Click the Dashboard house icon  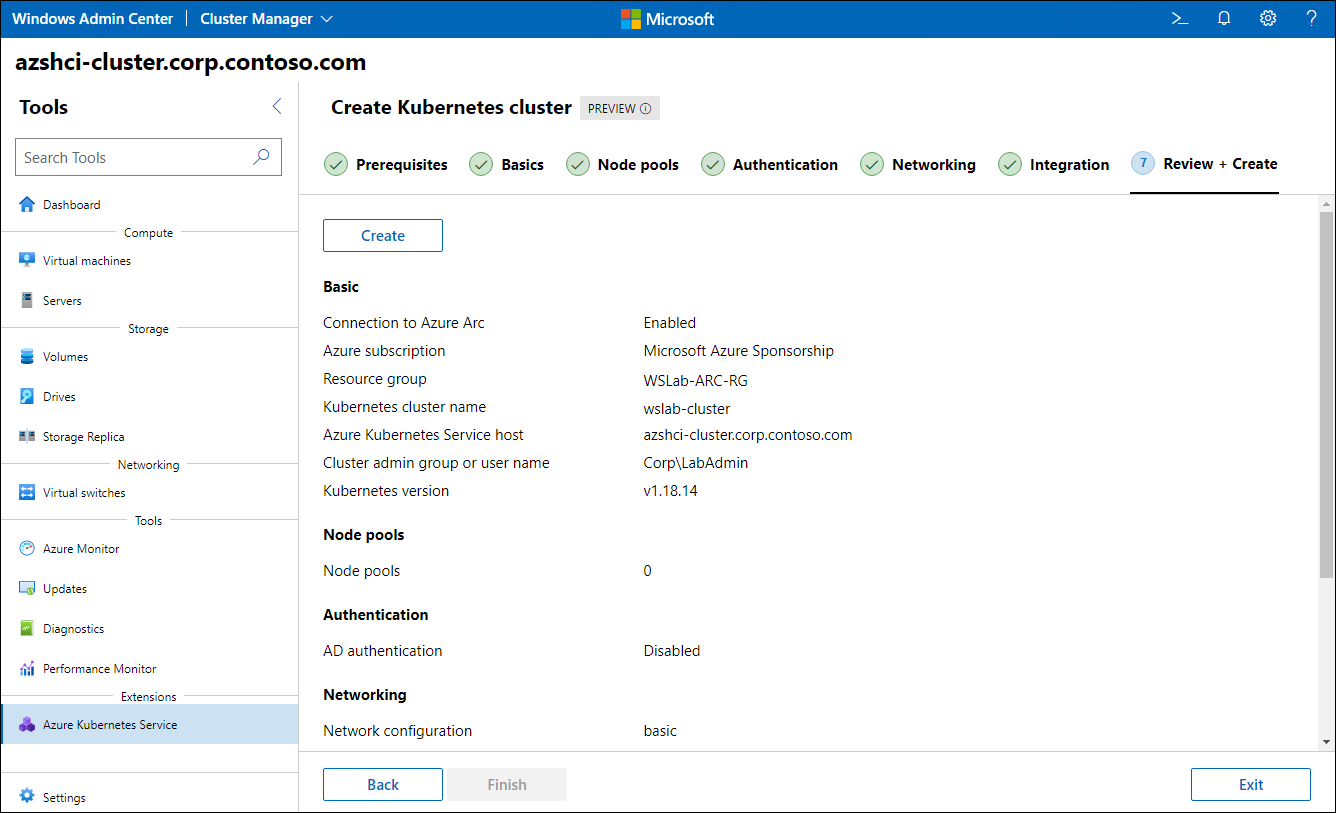(27, 204)
